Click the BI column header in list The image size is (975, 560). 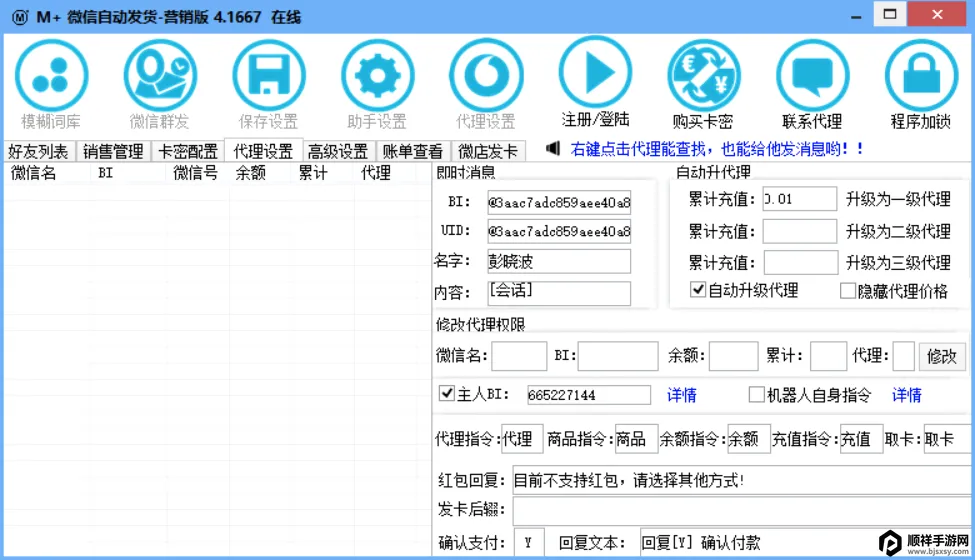[105, 173]
